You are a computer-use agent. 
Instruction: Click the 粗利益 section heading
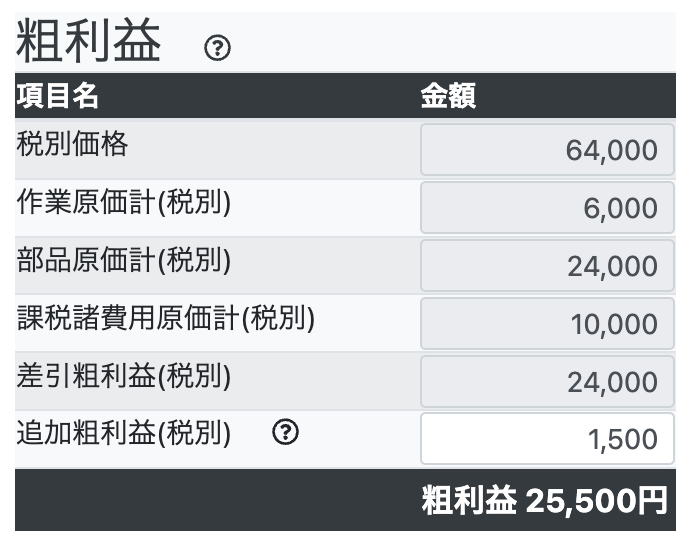point(88,41)
